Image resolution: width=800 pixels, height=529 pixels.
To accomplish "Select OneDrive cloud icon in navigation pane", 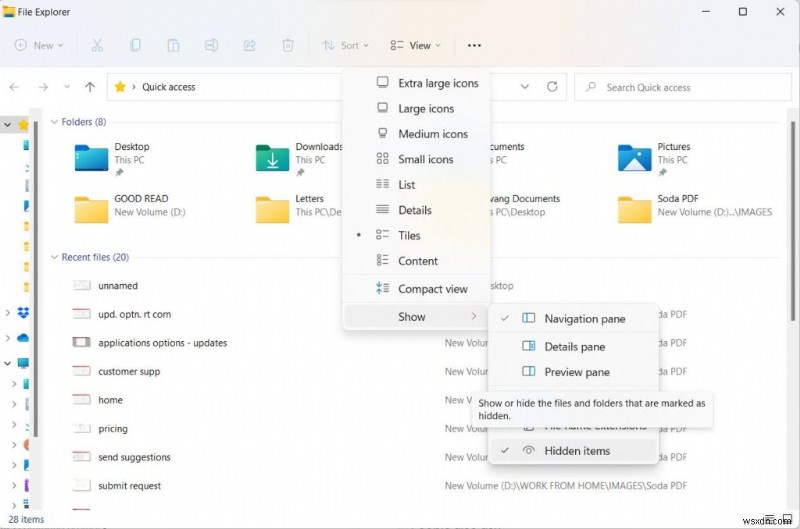I will [23, 338].
